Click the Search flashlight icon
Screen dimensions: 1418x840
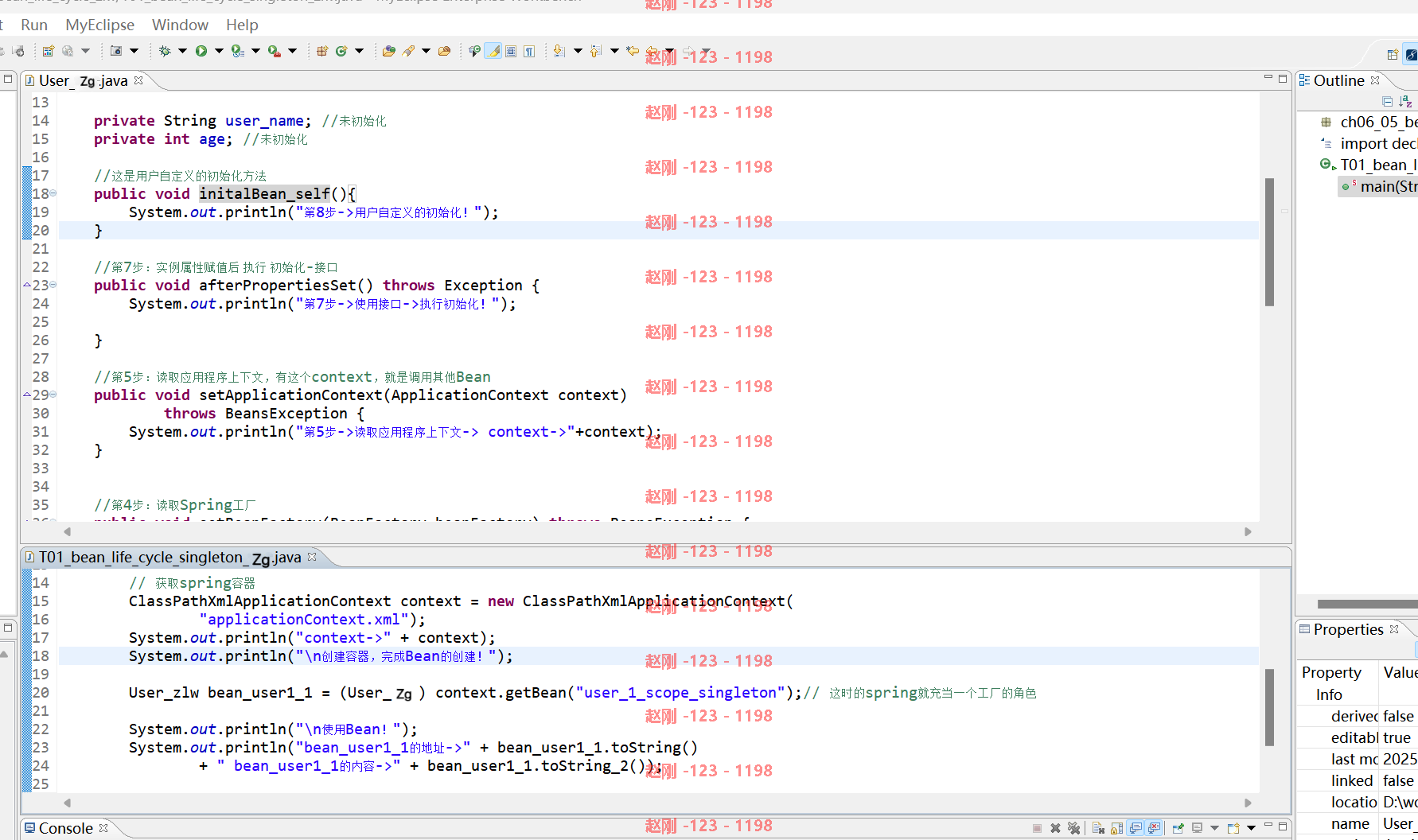pos(408,51)
